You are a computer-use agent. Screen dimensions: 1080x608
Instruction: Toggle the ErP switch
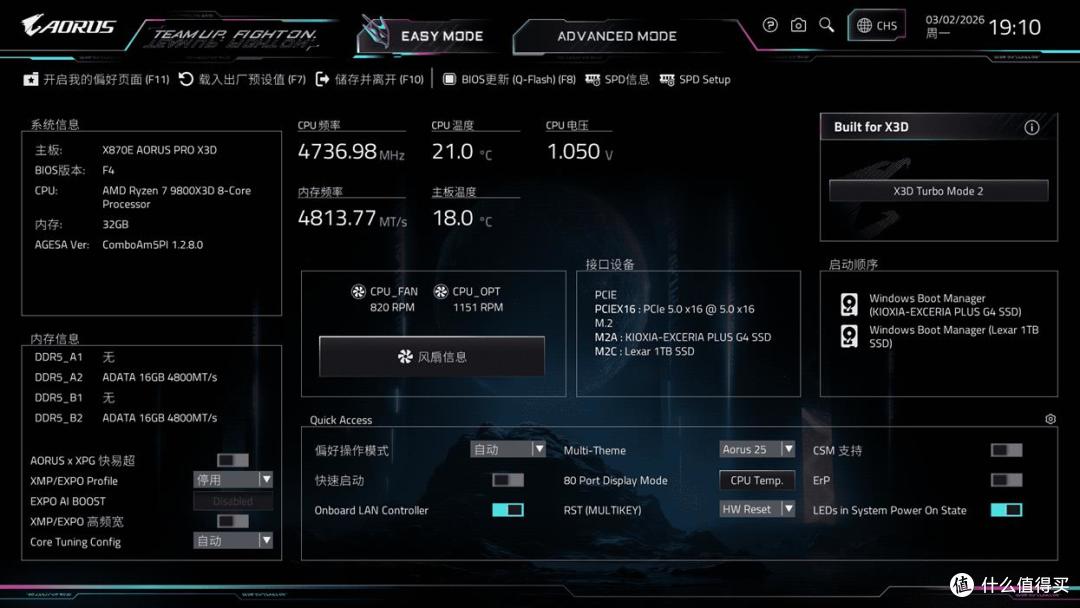click(1006, 480)
